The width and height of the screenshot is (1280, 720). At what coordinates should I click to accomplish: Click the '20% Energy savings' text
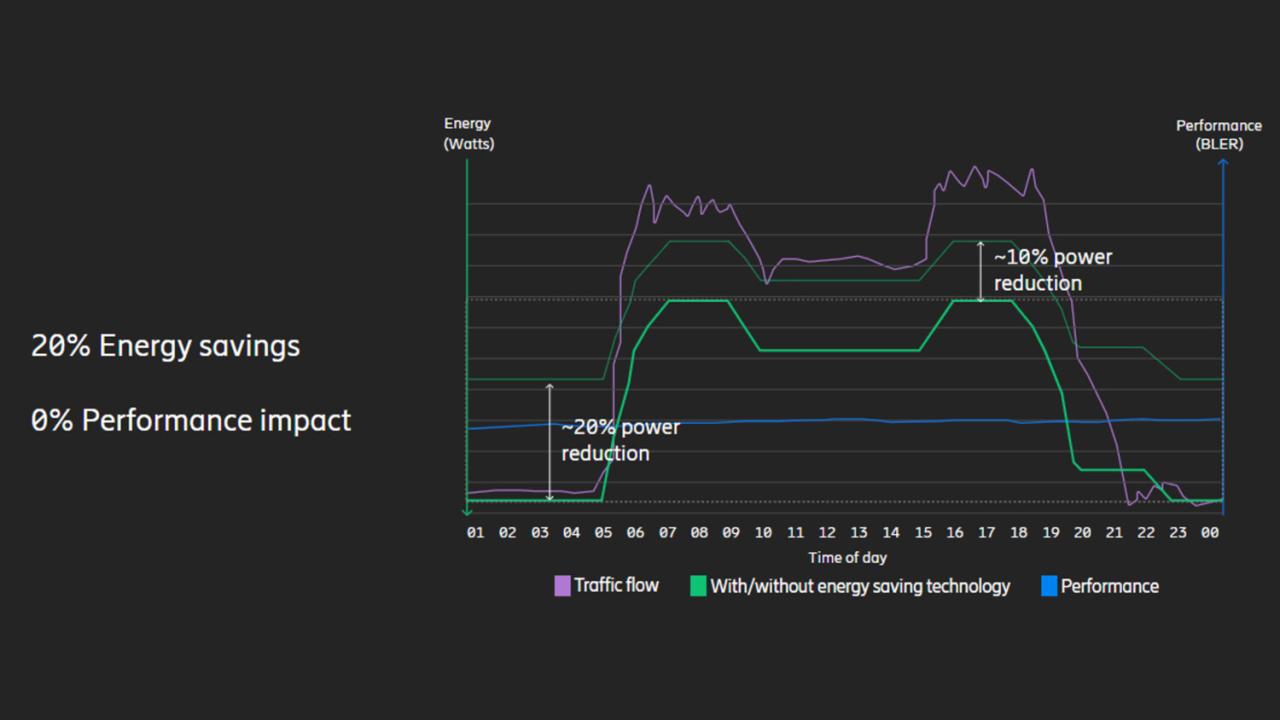[166, 346]
